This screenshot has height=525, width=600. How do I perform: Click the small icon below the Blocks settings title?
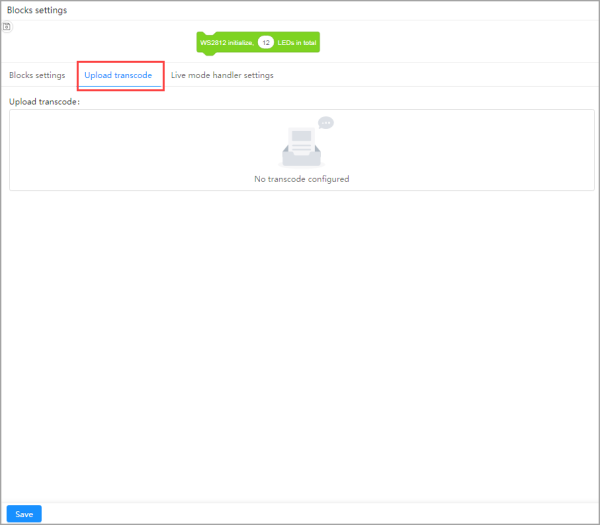click(x=7, y=27)
